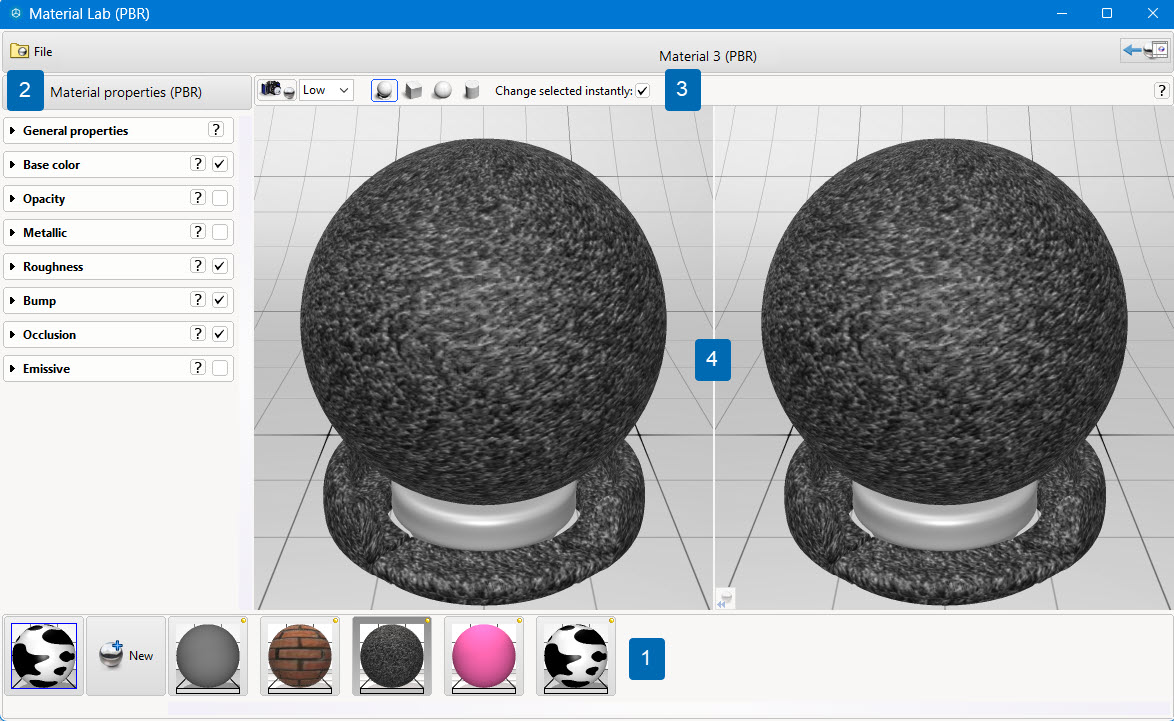Toggle the Occlusion checkbox
Screen dimensions: 1174x721
pyautogui.click(x=219, y=334)
